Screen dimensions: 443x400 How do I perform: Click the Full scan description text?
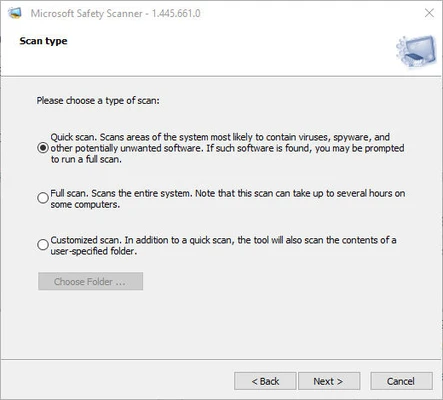coord(228,199)
